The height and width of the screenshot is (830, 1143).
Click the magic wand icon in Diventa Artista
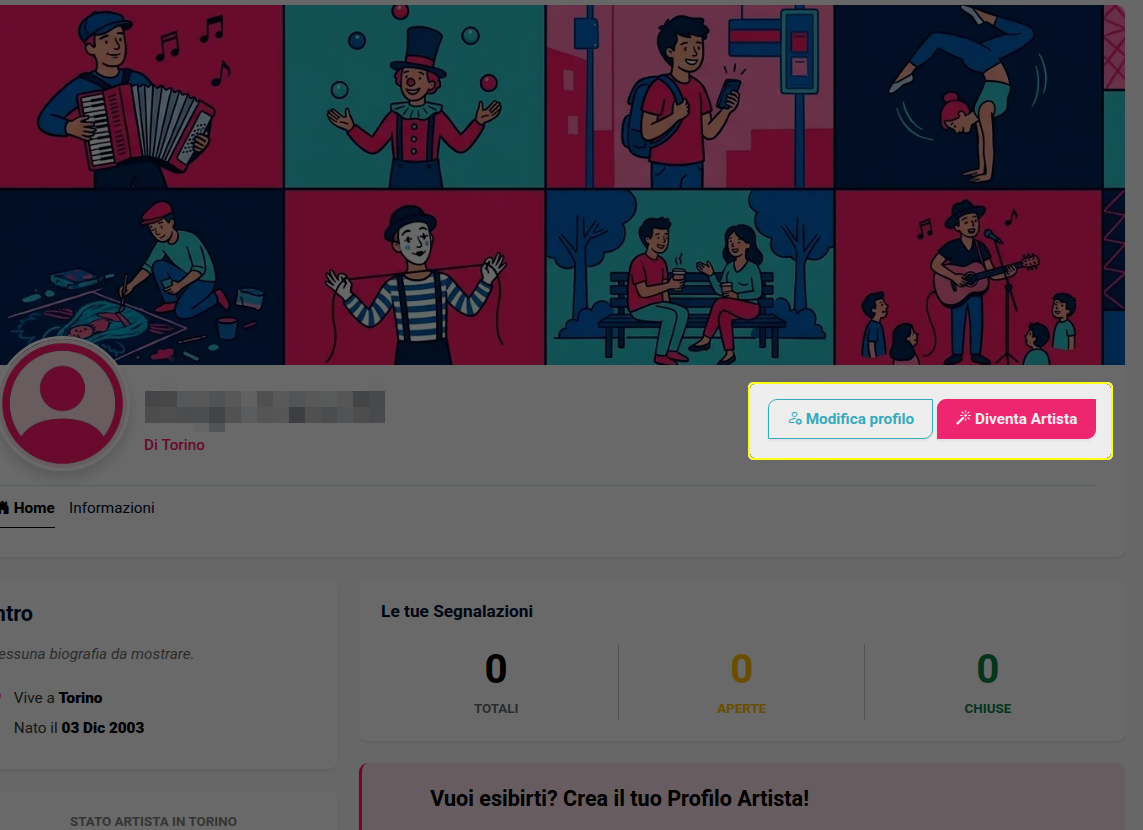point(963,418)
